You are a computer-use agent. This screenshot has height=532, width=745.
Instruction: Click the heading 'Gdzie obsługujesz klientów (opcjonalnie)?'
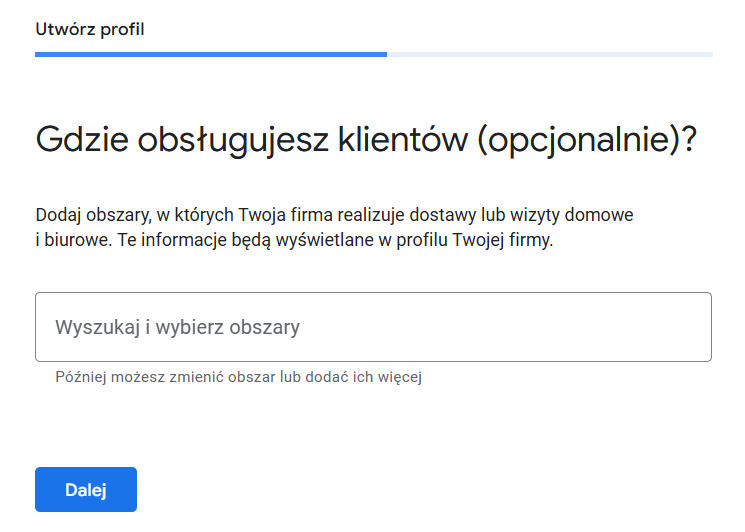(366, 140)
